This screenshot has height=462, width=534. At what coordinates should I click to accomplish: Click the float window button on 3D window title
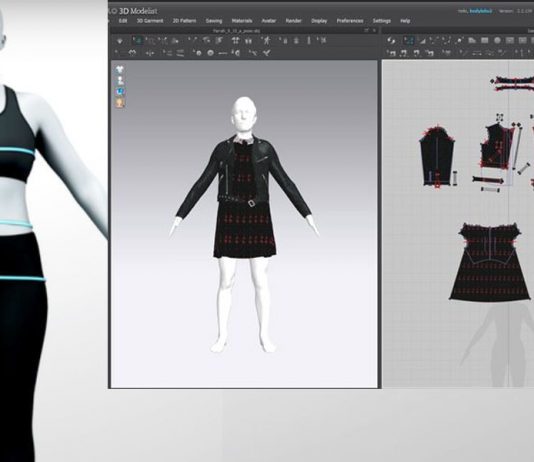366,30
